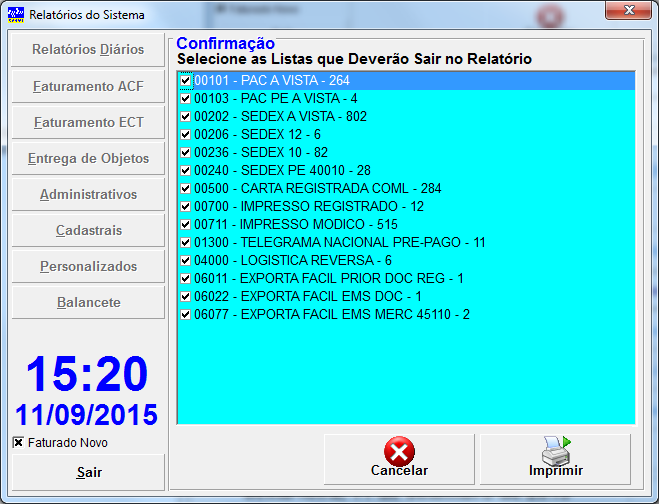Click the app icon in title bar
This screenshot has width=659, height=504.
coord(16,14)
